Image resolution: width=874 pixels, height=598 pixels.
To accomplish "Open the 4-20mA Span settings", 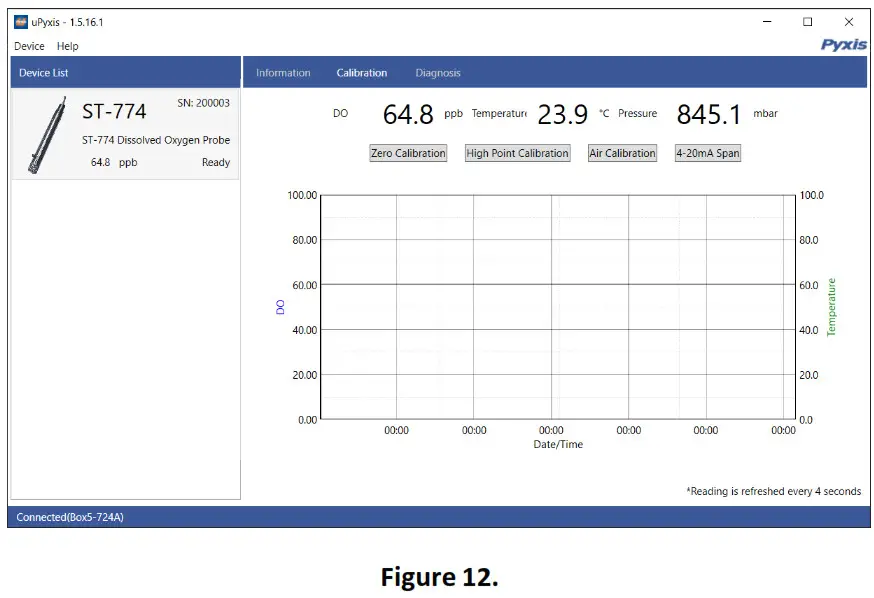I will click(708, 153).
